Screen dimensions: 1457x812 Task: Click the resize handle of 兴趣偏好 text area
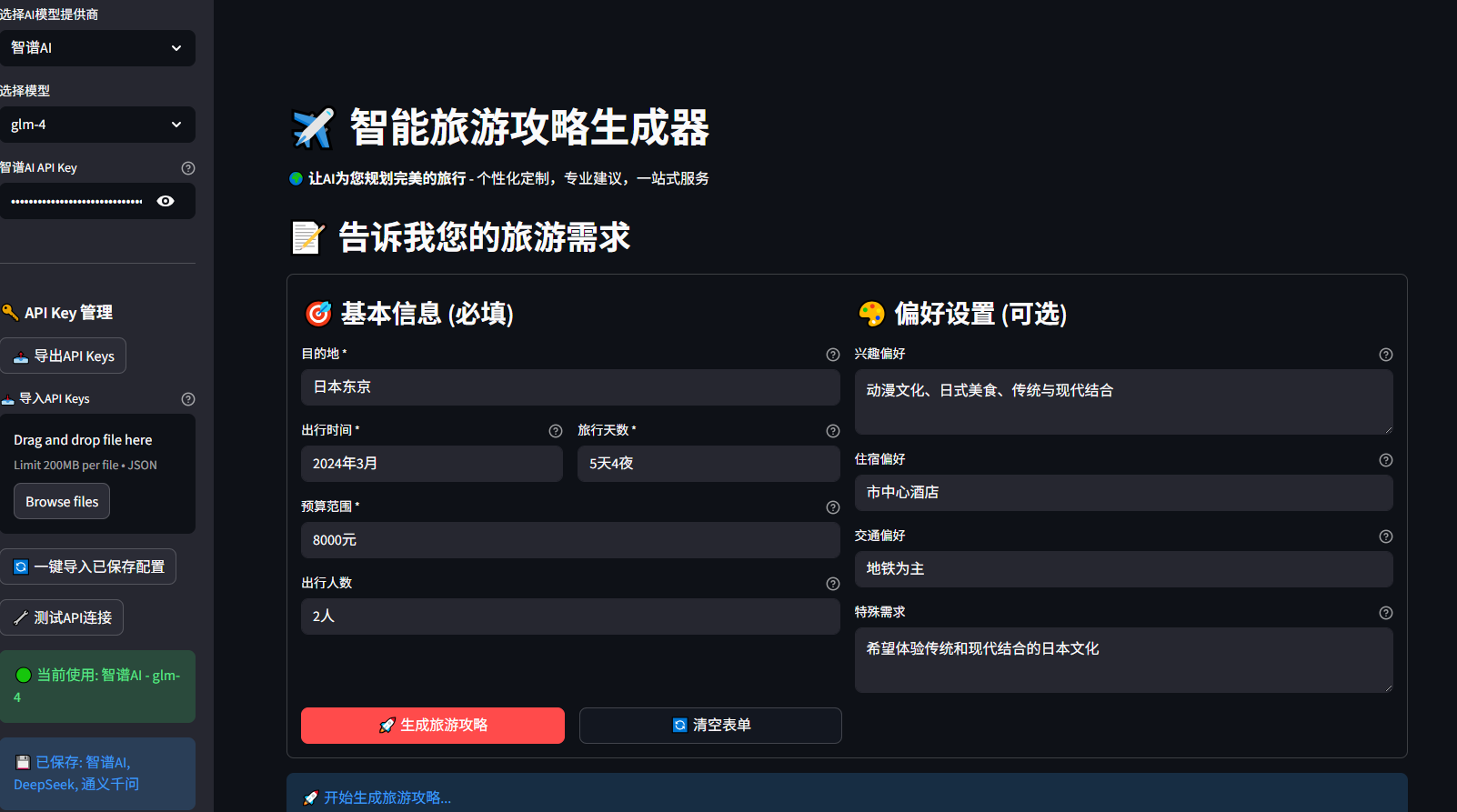[x=1388, y=429]
